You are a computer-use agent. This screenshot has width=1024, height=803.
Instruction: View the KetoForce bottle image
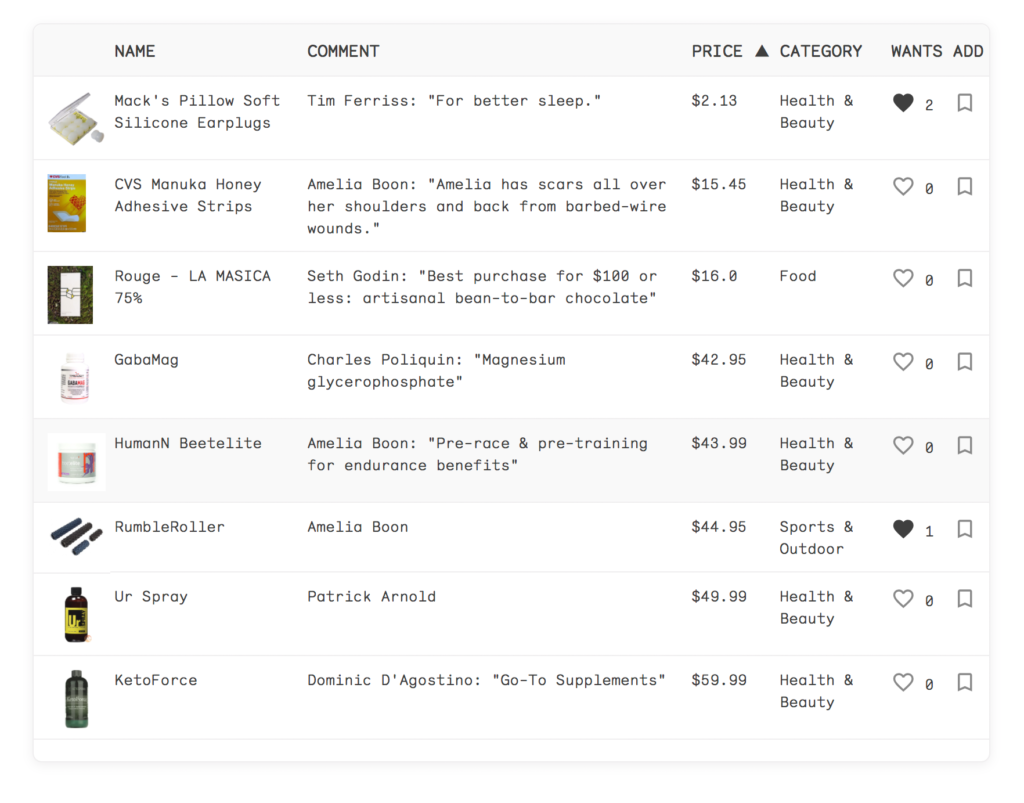click(x=76, y=699)
